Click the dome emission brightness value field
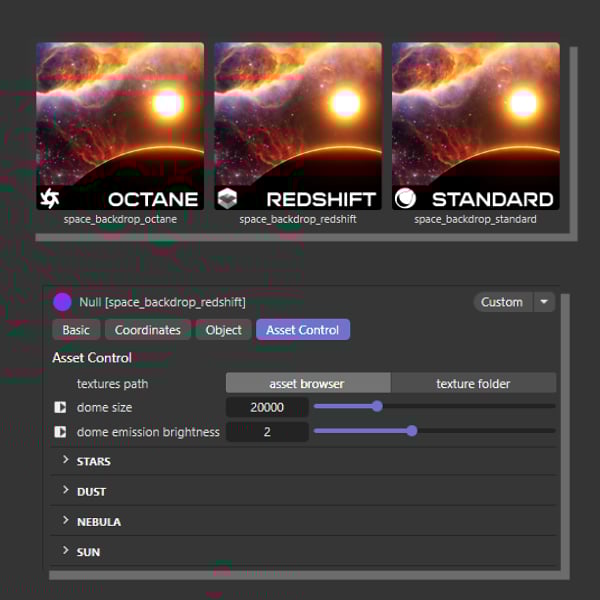The height and width of the screenshot is (600, 600). [x=267, y=432]
